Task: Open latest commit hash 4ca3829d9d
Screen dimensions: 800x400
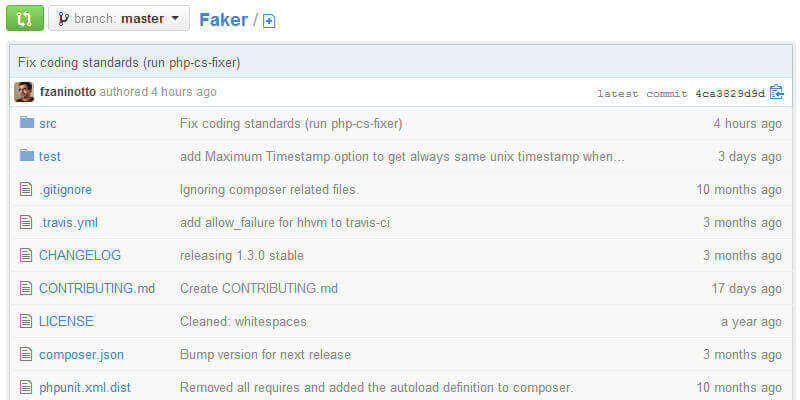Action: [730, 94]
